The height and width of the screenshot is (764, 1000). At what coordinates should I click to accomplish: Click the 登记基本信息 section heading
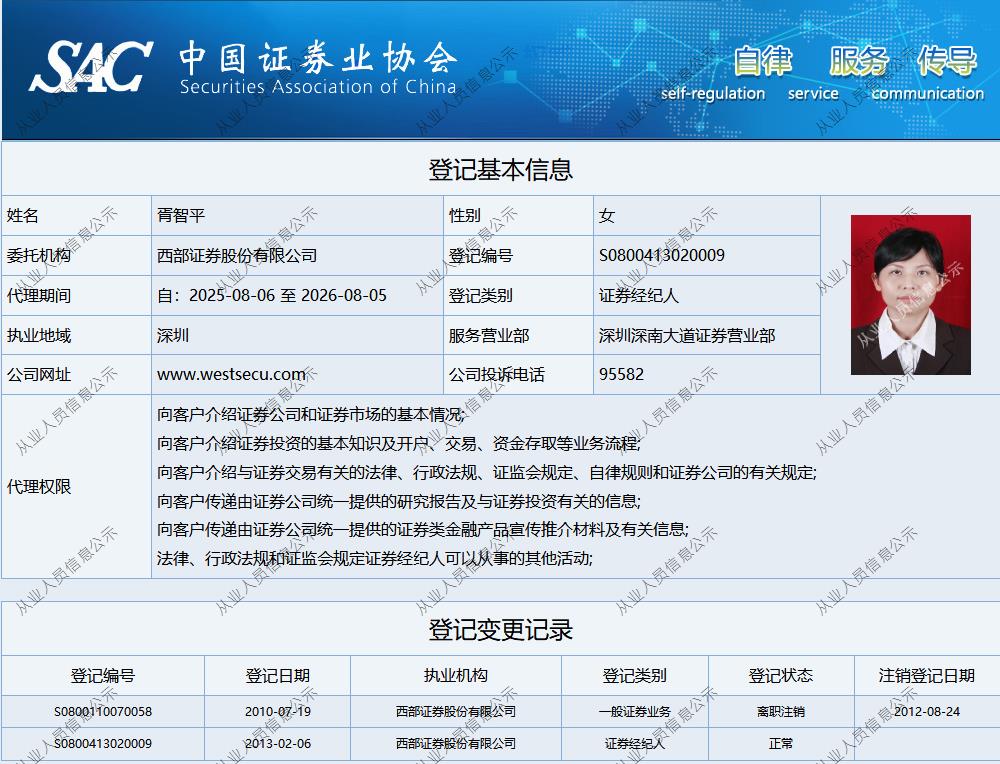pyautogui.click(x=500, y=169)
